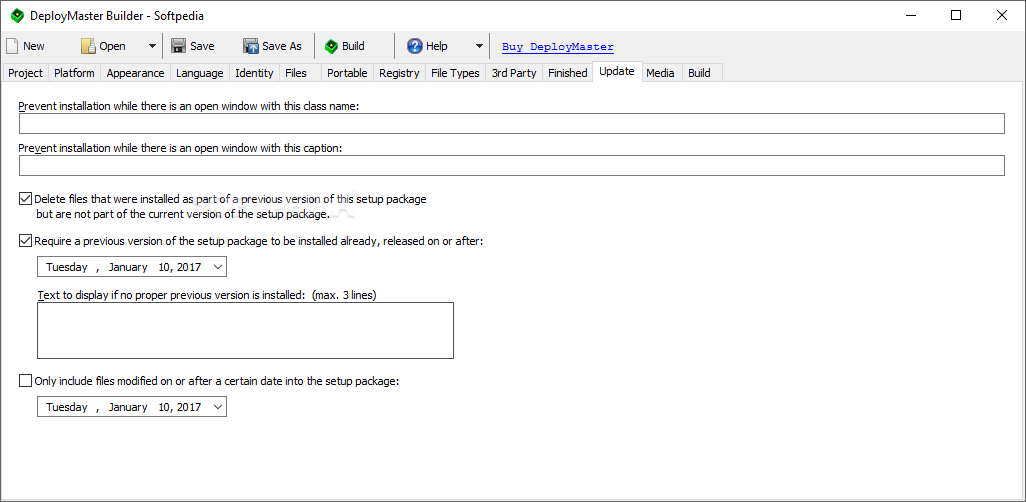Open the Appearance tab
Screen dimensions: 1026x502
(x=135, y=73)
